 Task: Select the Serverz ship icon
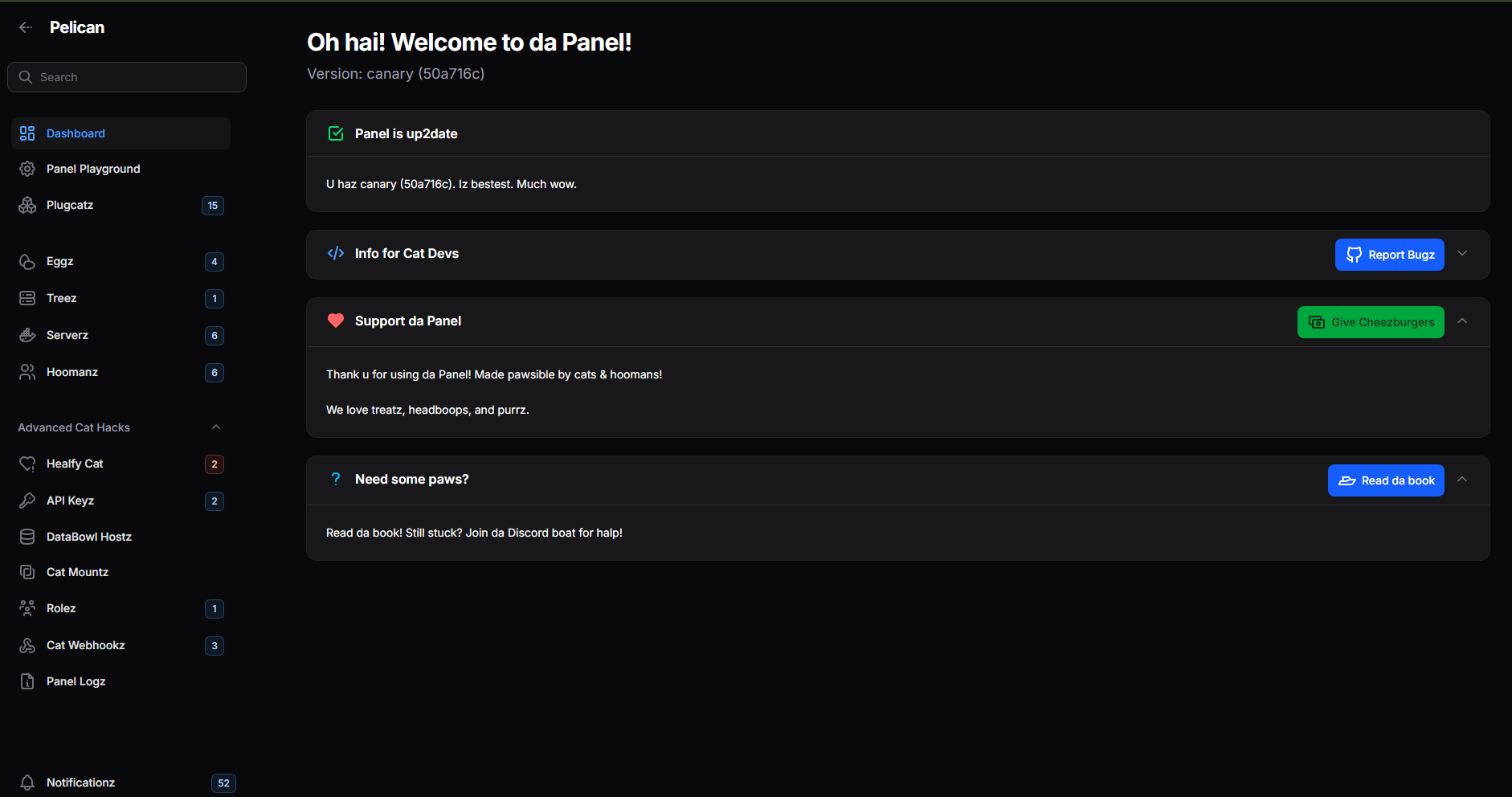tap(27, 335)
